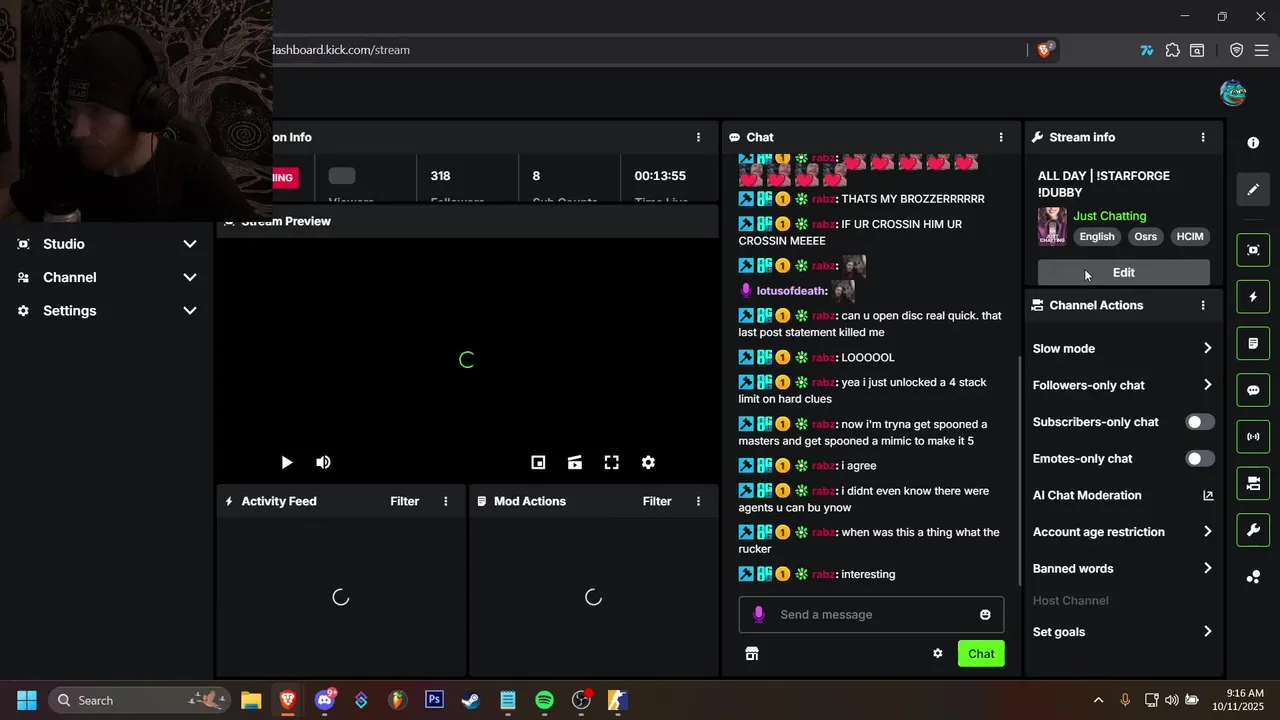Open Account age restriction options
Image resolution: width=1280 pixels, height=720 pixels.
pos(1123,532)
